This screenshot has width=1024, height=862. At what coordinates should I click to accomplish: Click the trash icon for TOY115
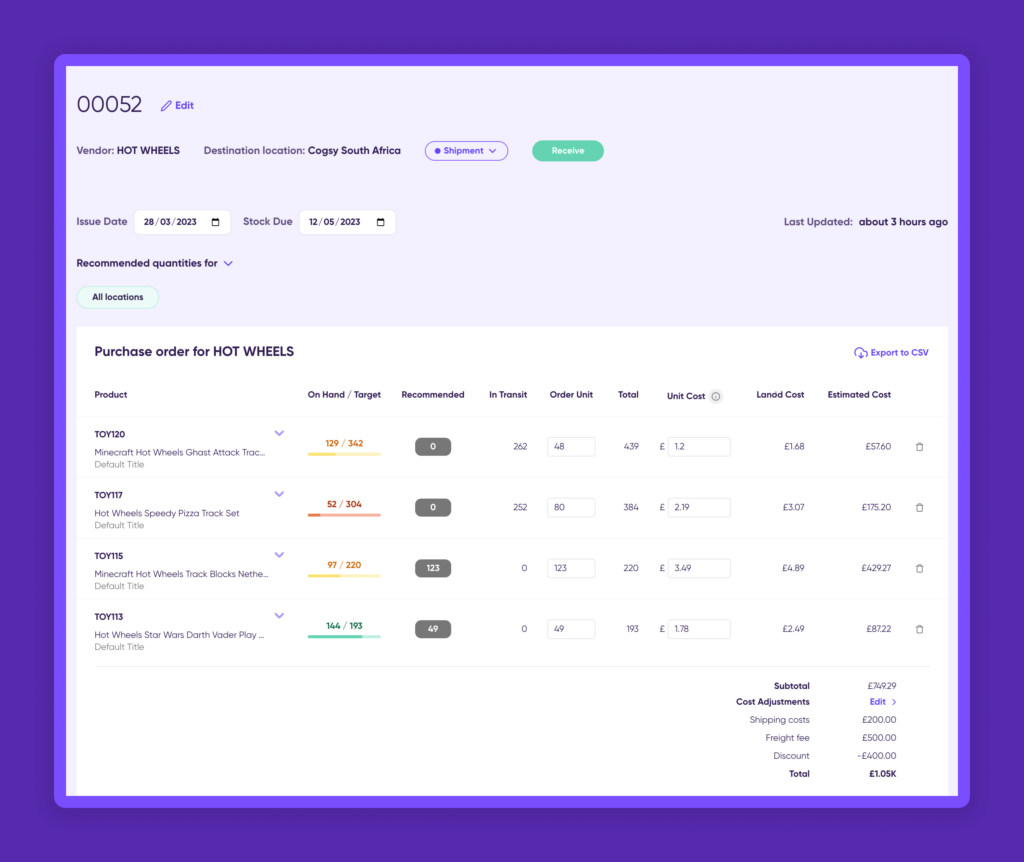[919, 568]
